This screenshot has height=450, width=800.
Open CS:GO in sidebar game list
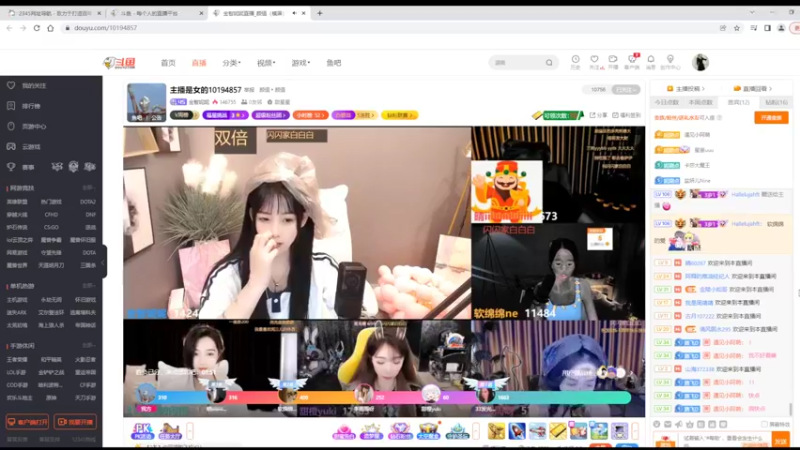pos(51,228)
